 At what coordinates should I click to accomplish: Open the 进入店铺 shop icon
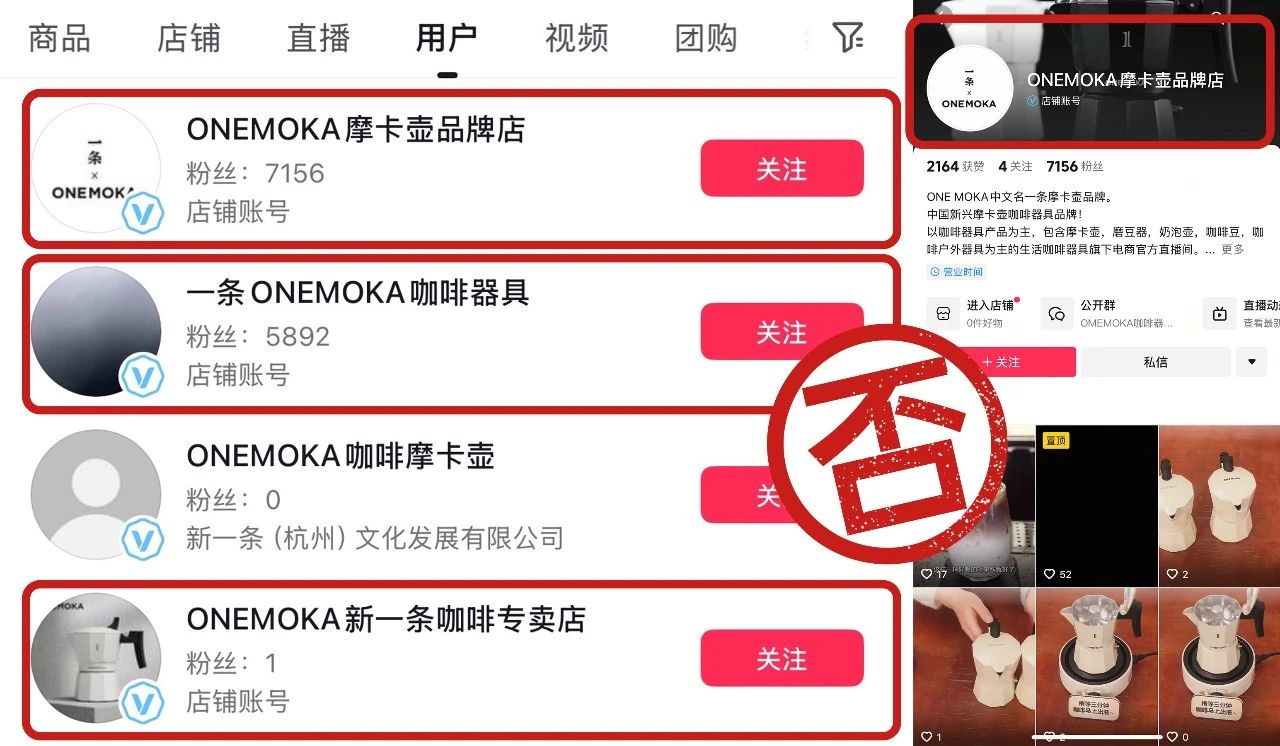[943, 313]
